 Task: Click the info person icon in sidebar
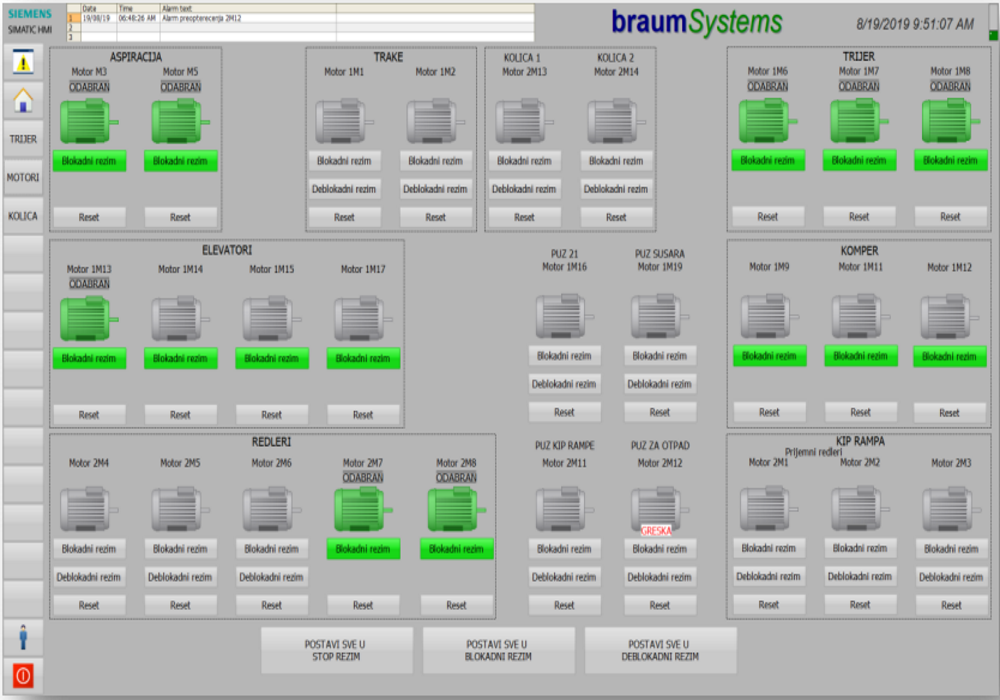click(x=22, y=636)
